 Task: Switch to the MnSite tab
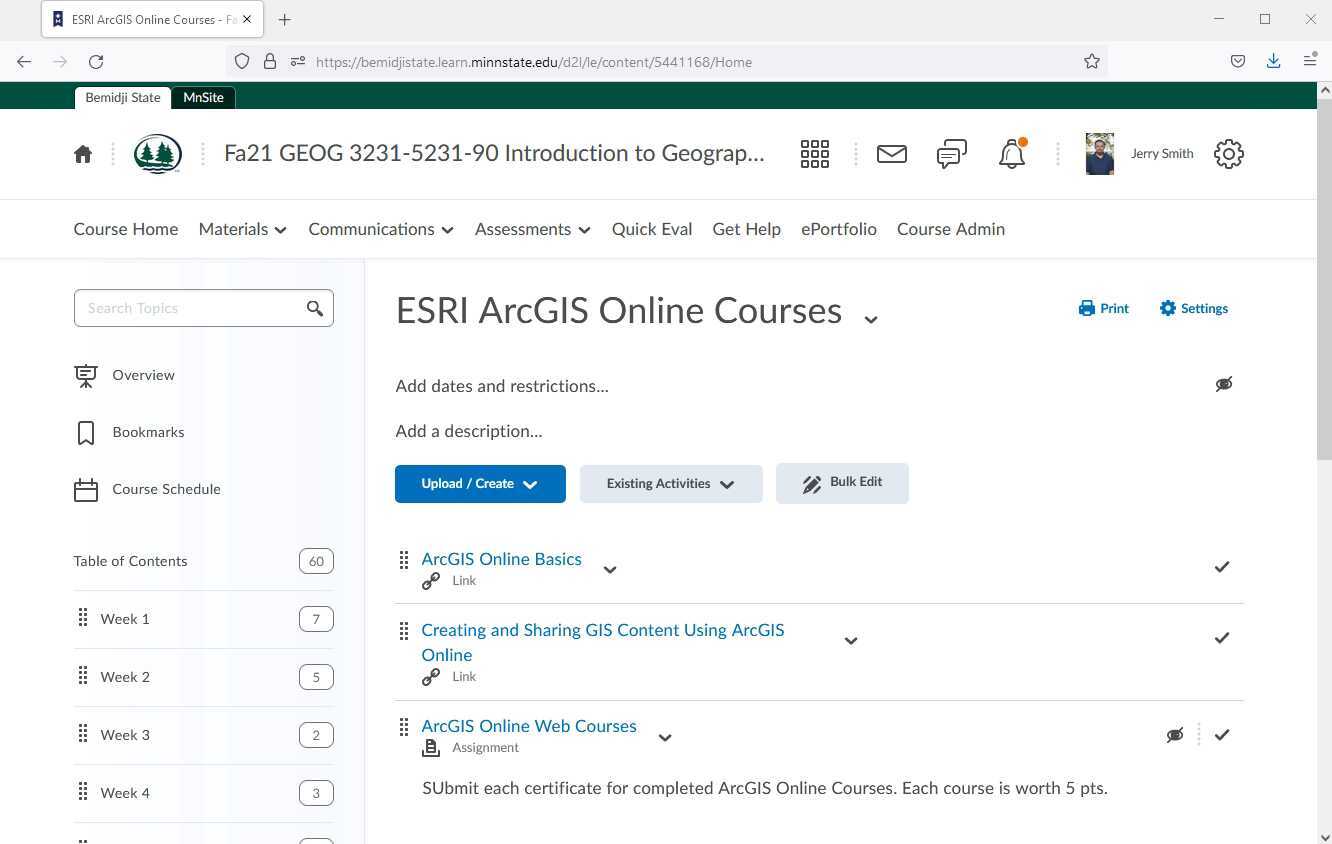pyautogui.click(x=203, y=97)
